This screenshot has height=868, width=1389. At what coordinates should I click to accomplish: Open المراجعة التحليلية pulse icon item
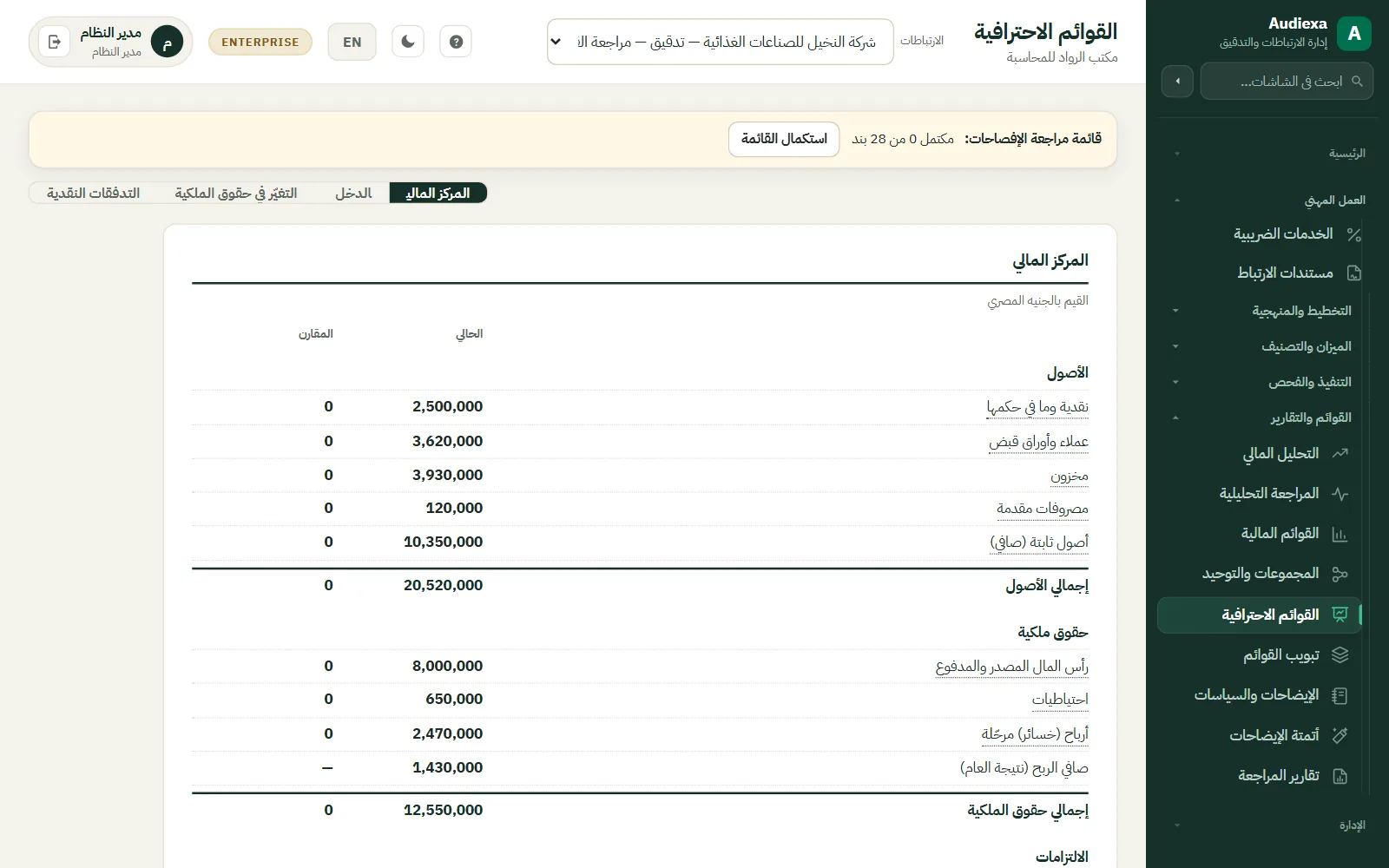[1261, 493]
